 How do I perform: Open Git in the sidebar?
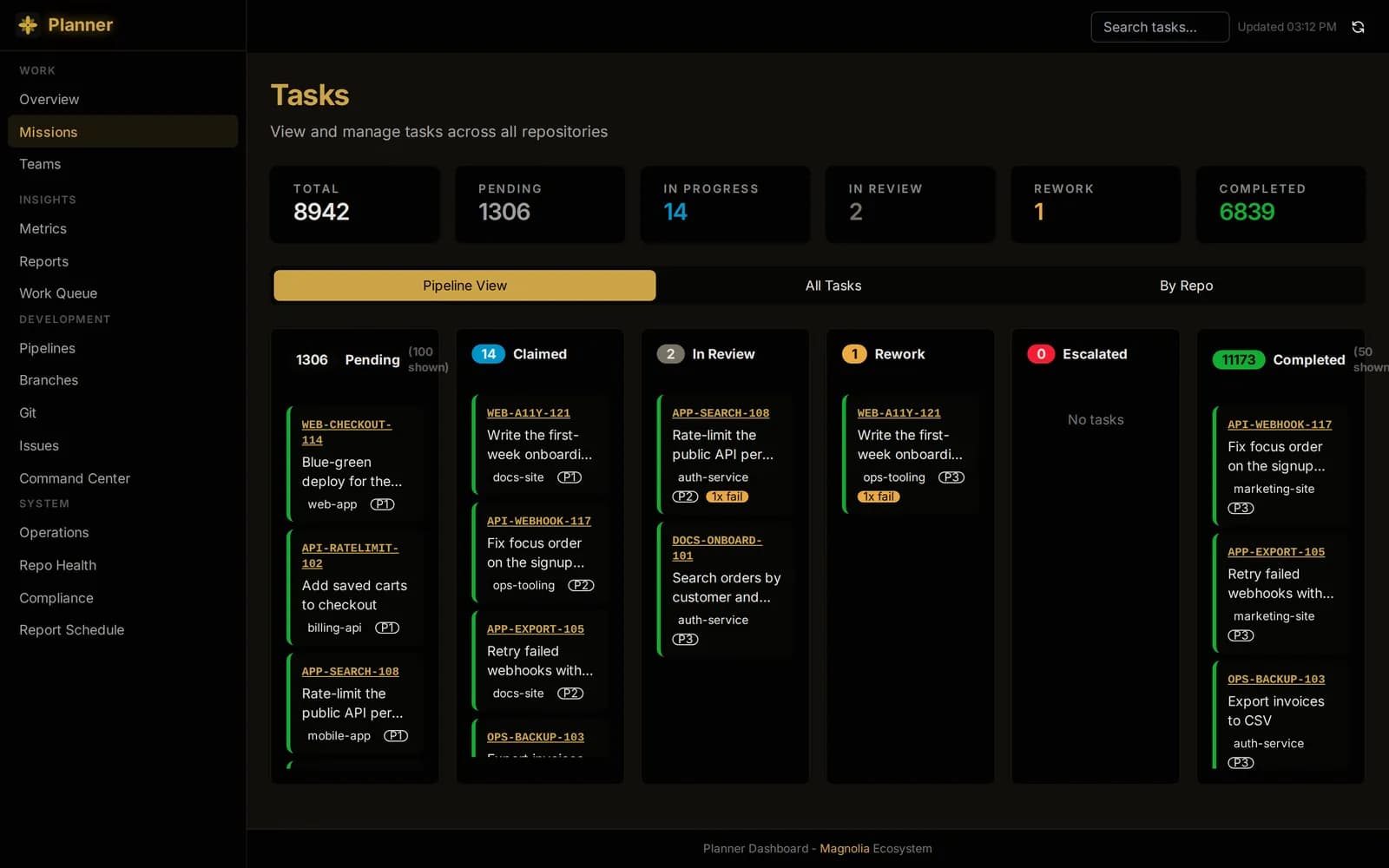[x=122, y=413]
